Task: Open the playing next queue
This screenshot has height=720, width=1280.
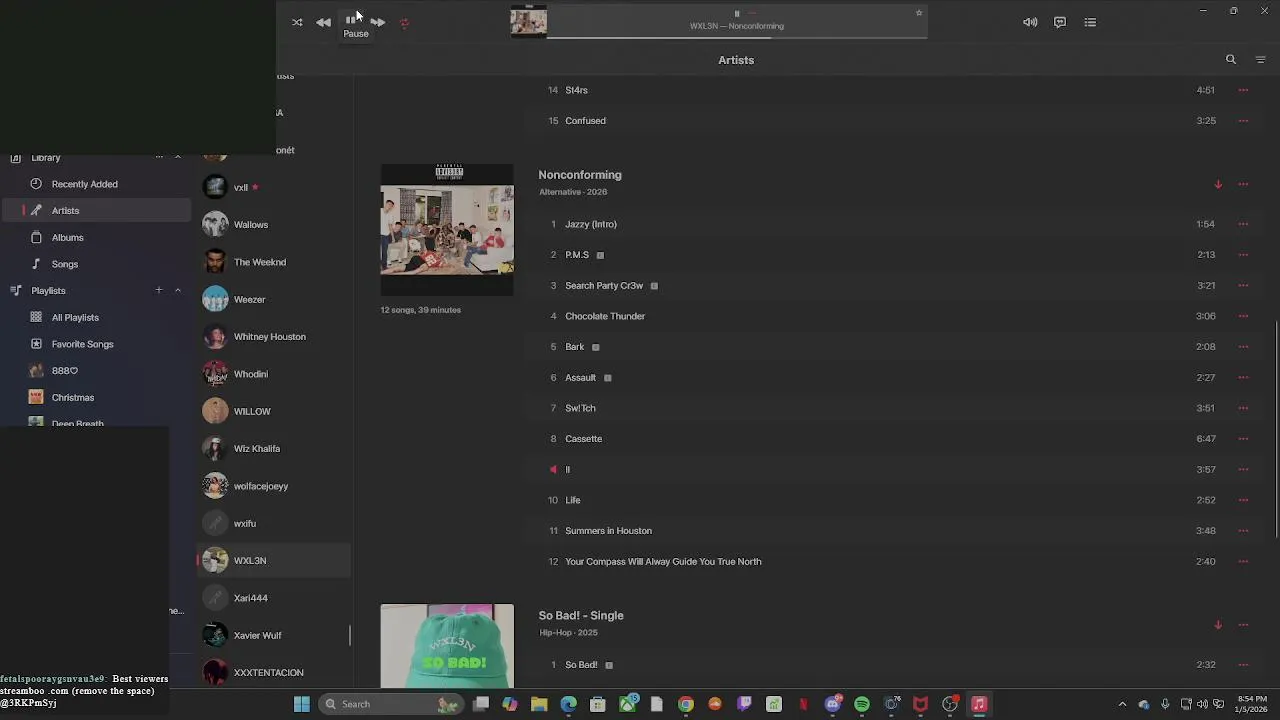Action: 1090,22
